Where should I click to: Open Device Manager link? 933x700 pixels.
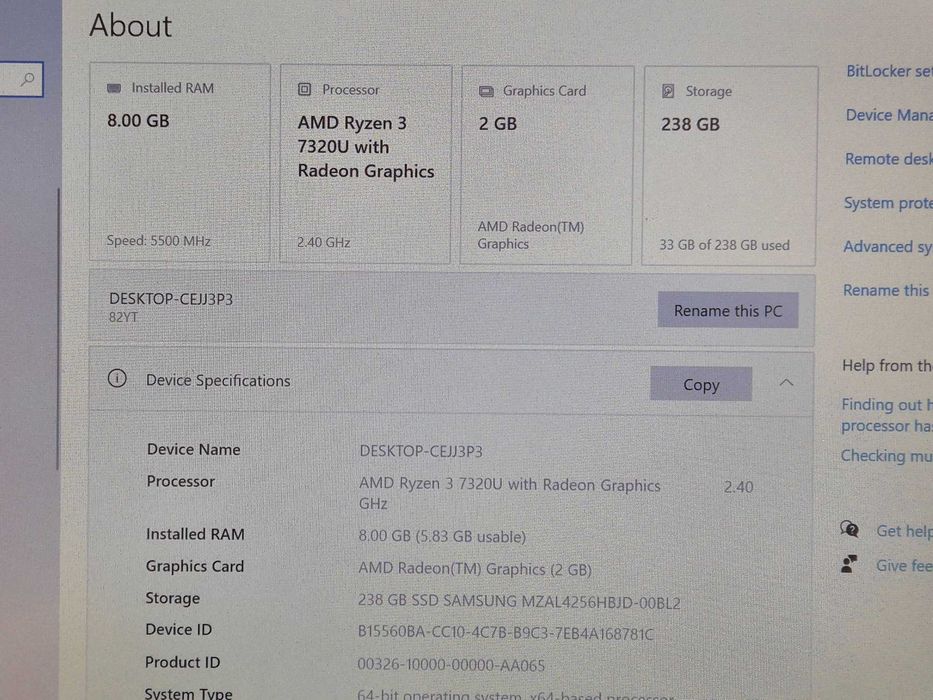pos(889,115)
